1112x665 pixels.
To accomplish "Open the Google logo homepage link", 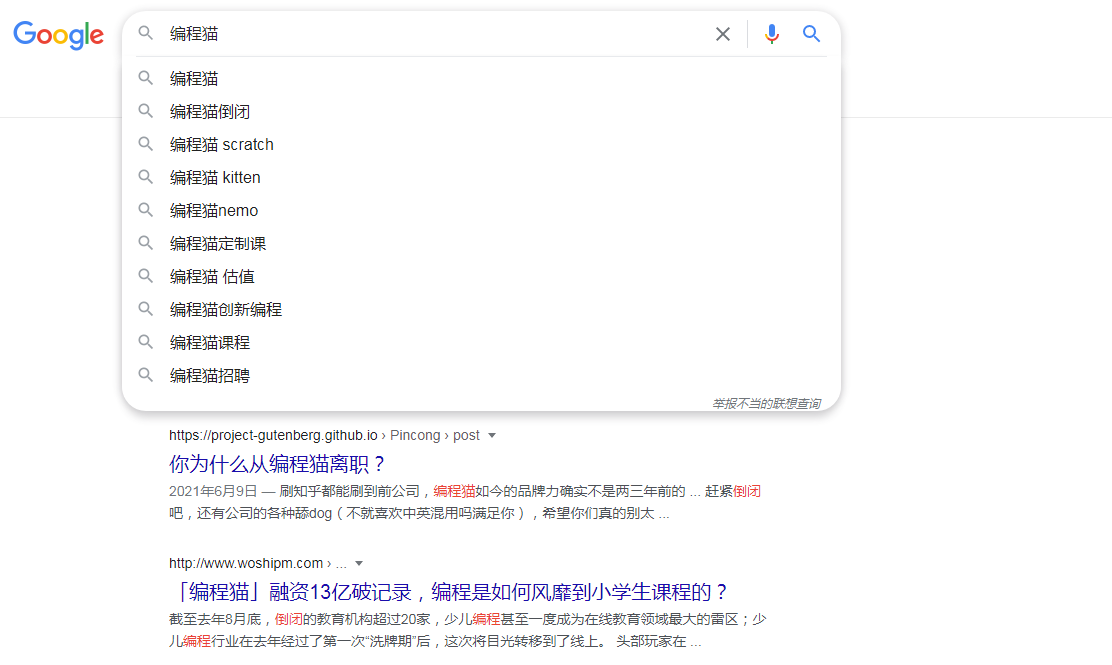I will (x=58, y=35).
